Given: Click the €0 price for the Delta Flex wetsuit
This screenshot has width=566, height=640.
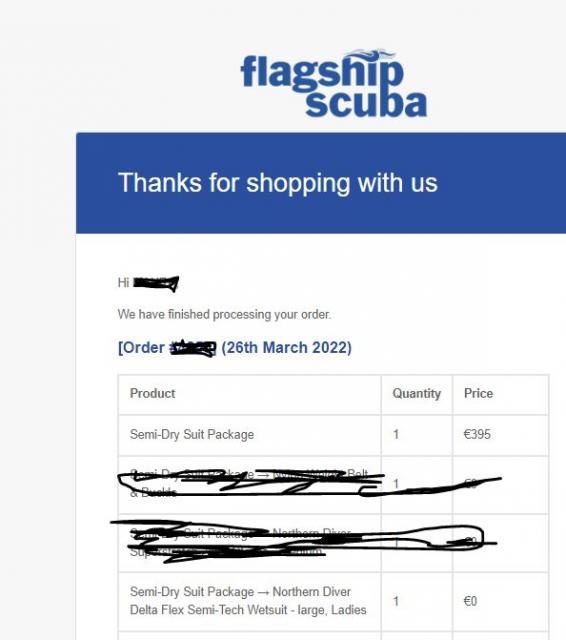Looking at the screenshot, I should (x=470, y=601).
